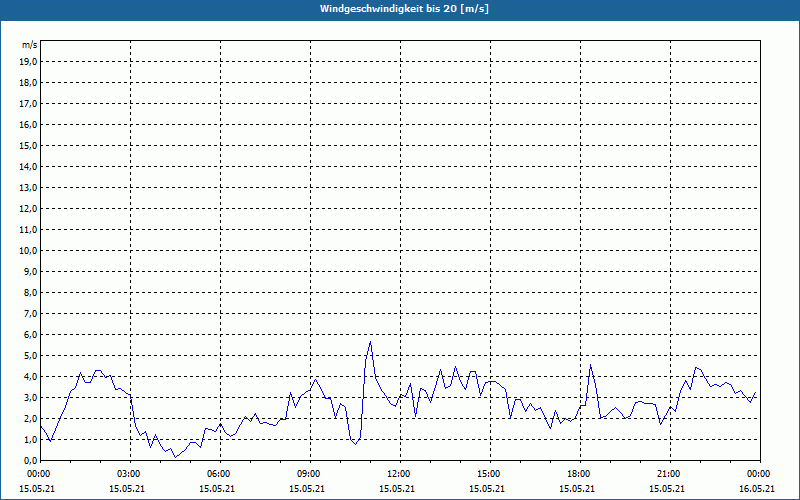800x500 pixels.
Task: Click the lowest wind curve point near 04:30
Action: coord(176,457)
